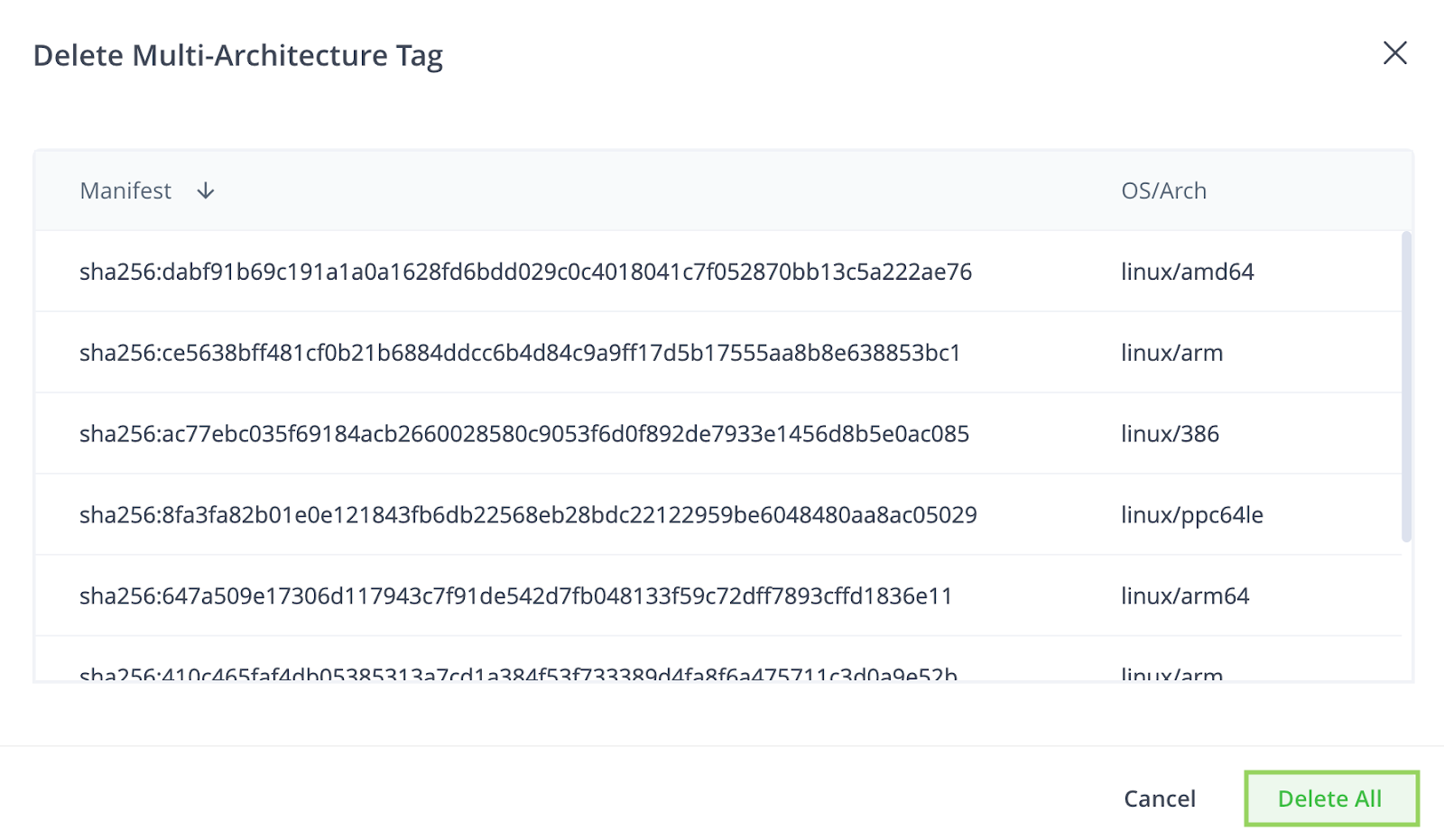
Task: Click the Manifest column header
Action: pyautogui.click(x=125, y=190)
